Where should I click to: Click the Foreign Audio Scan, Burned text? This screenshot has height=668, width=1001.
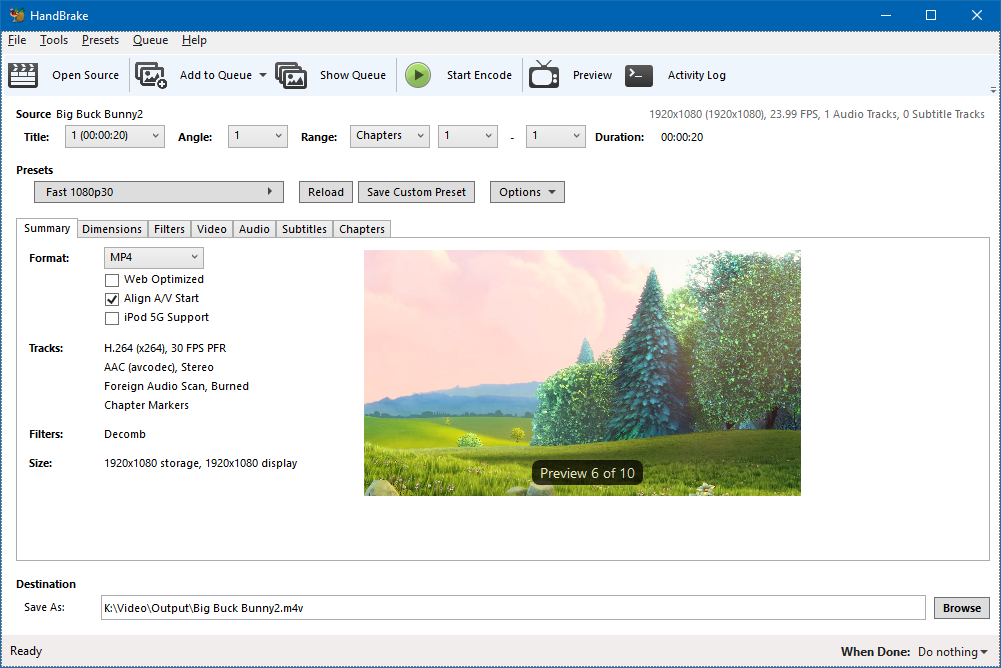(177, 386)
